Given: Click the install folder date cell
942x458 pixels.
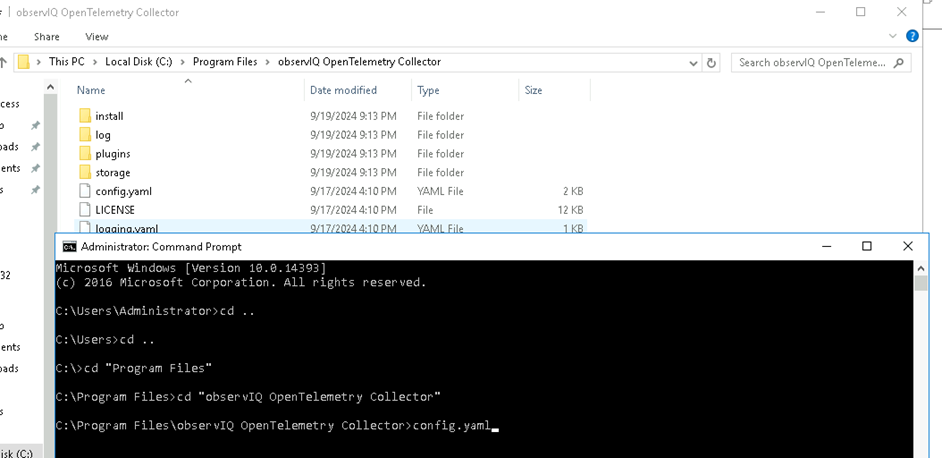Looking at the screenshot, I should [x=353, y=116].
